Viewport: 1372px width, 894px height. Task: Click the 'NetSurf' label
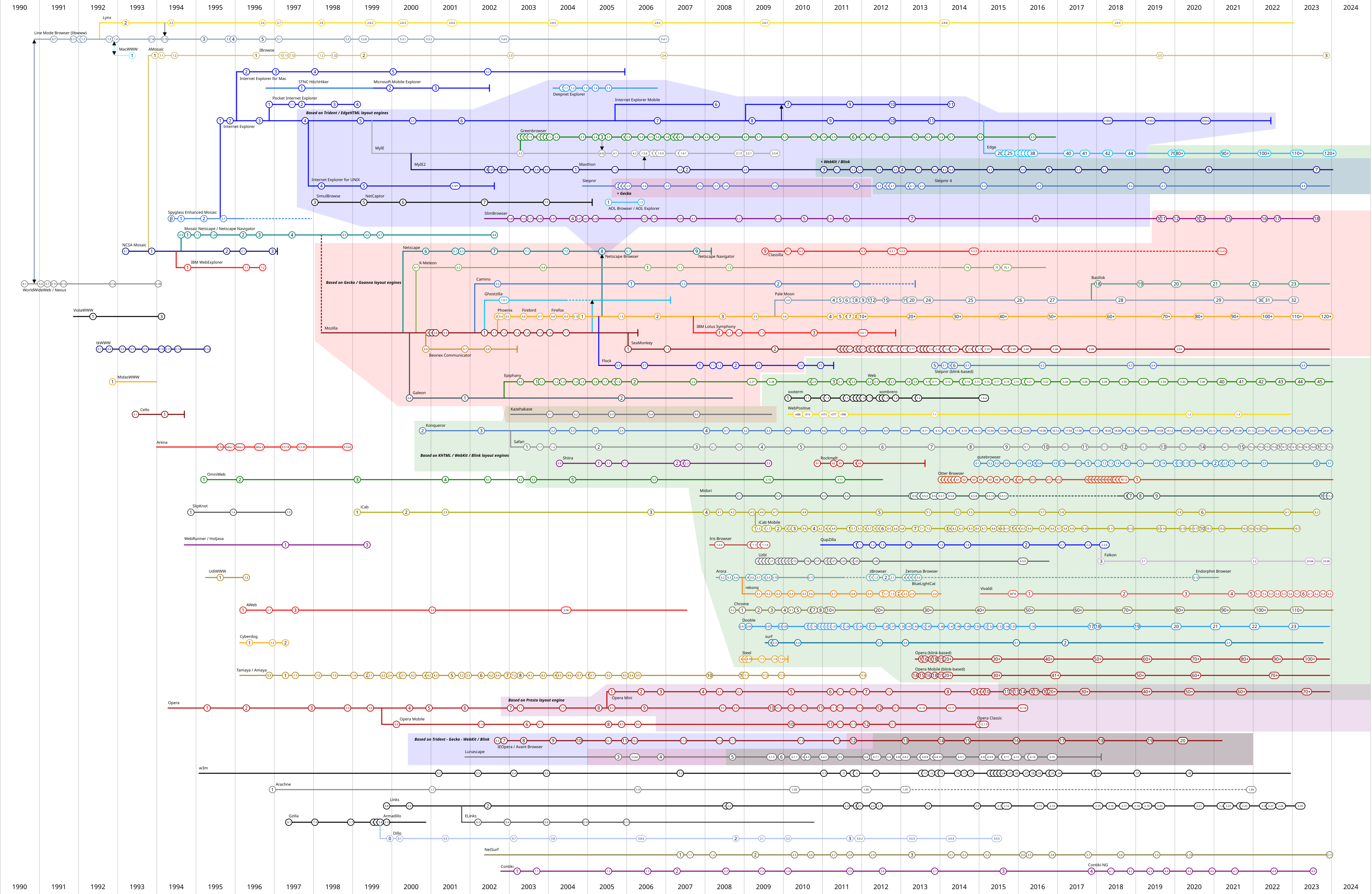[491, 850]
